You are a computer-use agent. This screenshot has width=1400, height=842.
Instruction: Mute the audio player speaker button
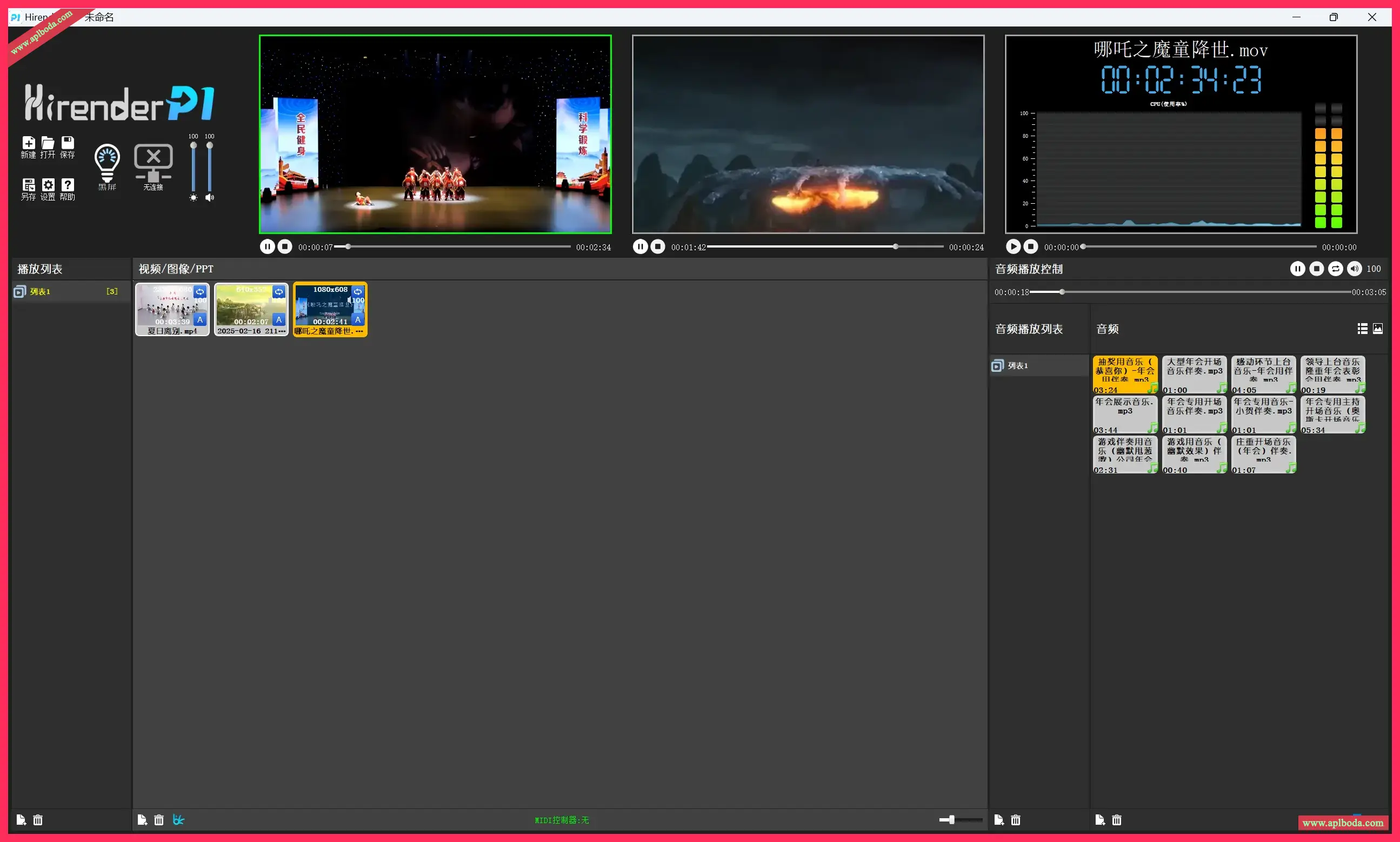tap(1355, 269)
